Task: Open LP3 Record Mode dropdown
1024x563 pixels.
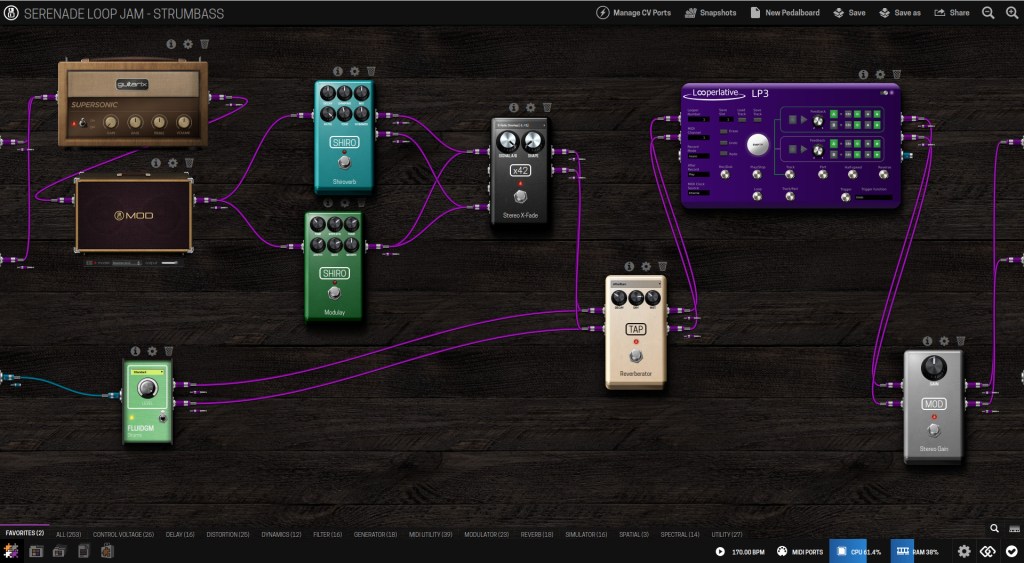Action: point(698,156)
